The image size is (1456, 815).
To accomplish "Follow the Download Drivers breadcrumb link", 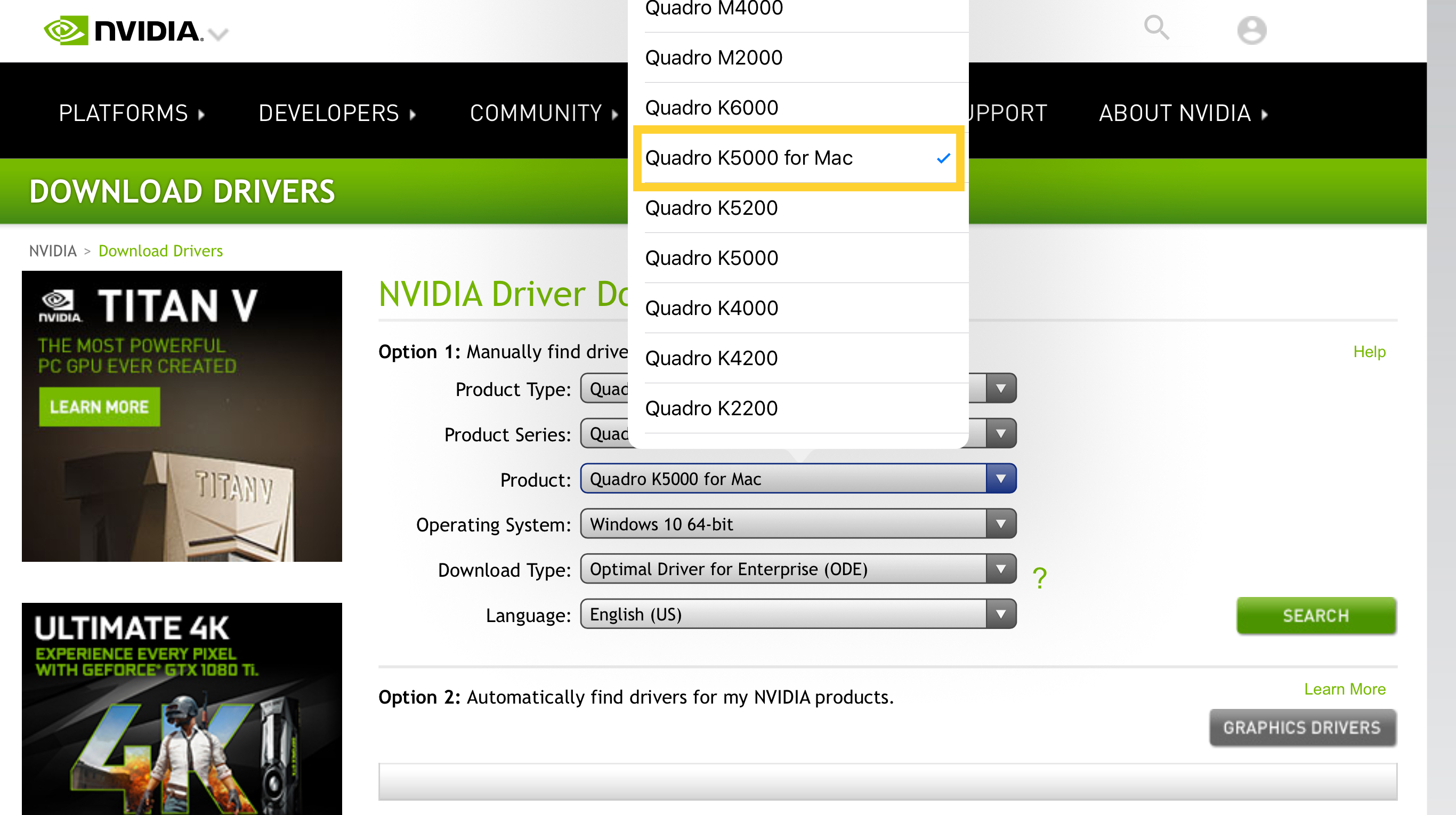I will (x=160, y=251).
